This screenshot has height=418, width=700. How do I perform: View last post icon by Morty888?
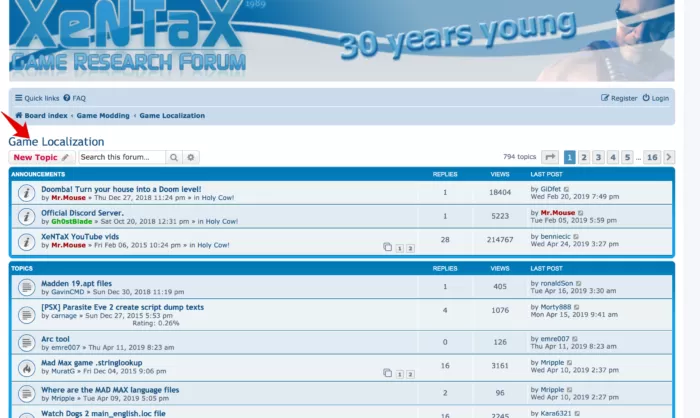(577, 307)
